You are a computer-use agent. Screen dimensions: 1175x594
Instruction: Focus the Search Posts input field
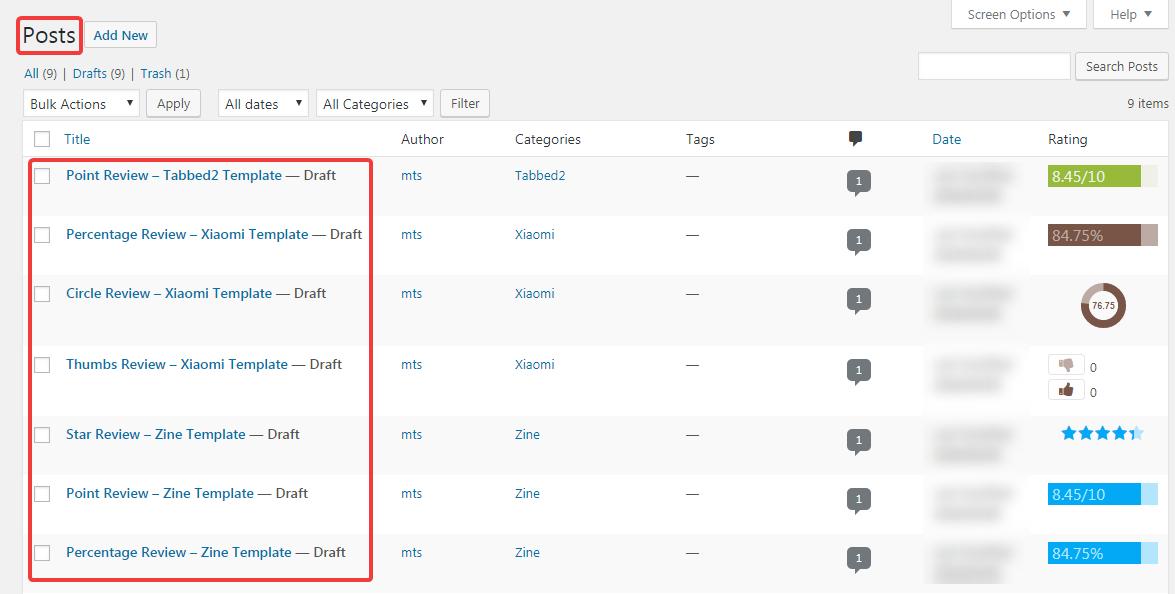pyautogui.click(x=994, y=66)
